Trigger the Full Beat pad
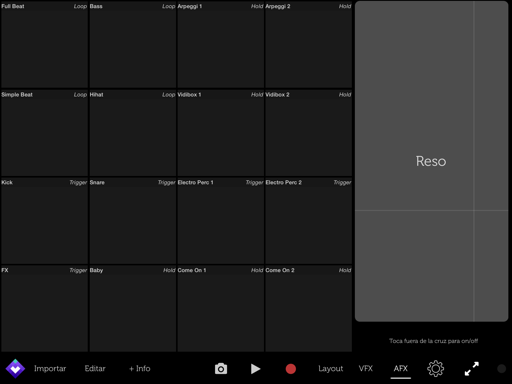Screen dimensions: 512x384 click(44, 45)
